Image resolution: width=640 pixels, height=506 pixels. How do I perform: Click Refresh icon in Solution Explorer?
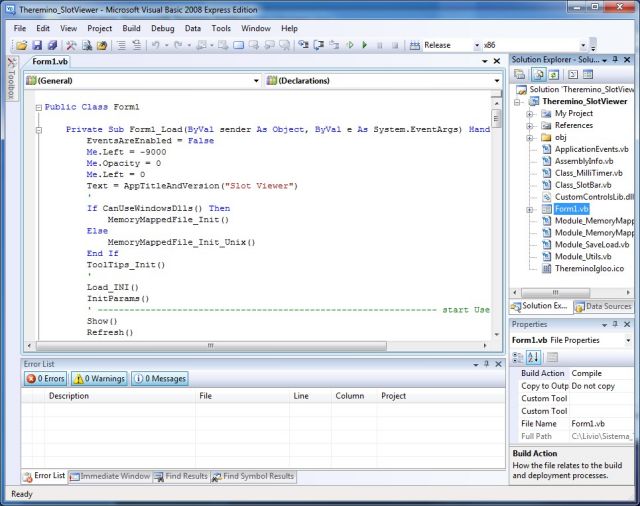(x=554, y=74)
